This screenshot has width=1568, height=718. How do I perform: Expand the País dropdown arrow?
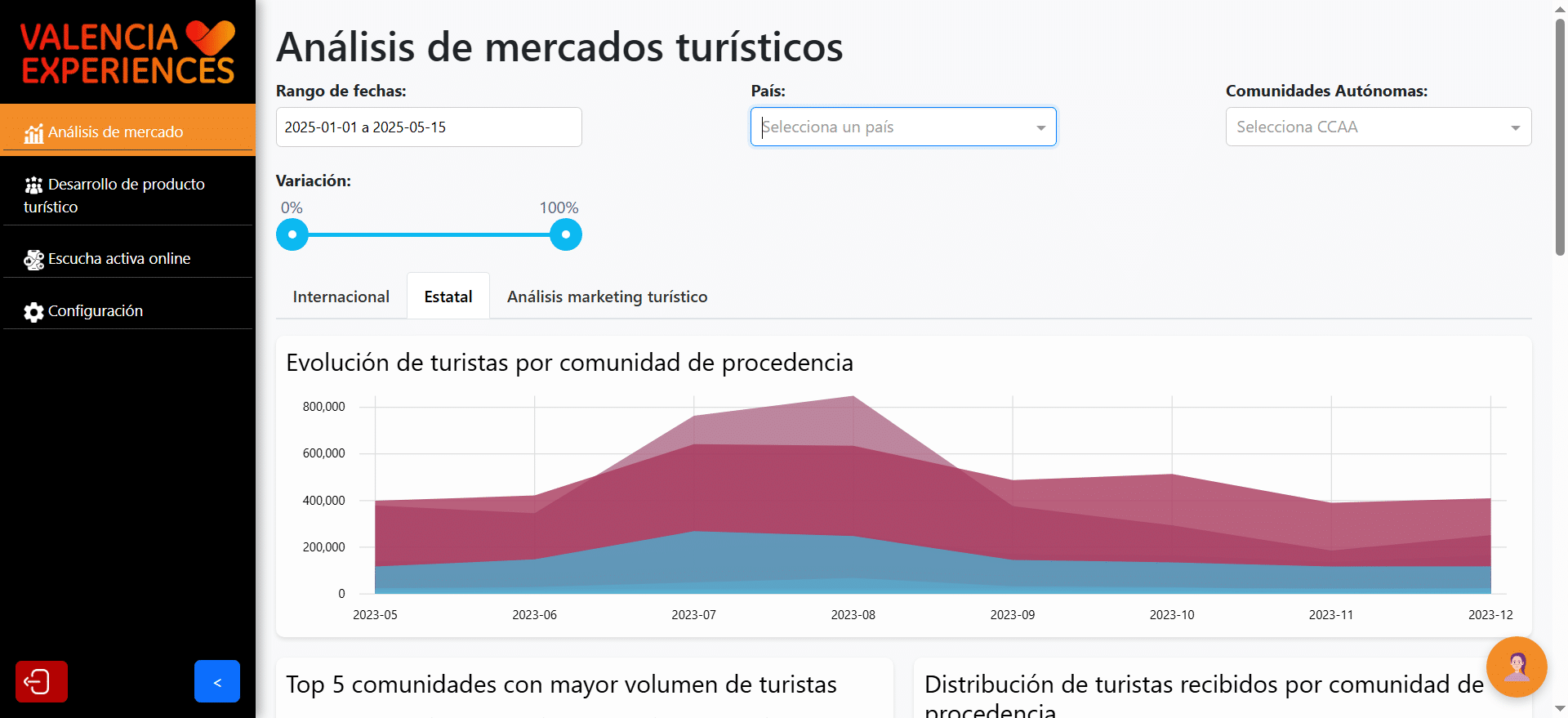[x=1040, y=127]
